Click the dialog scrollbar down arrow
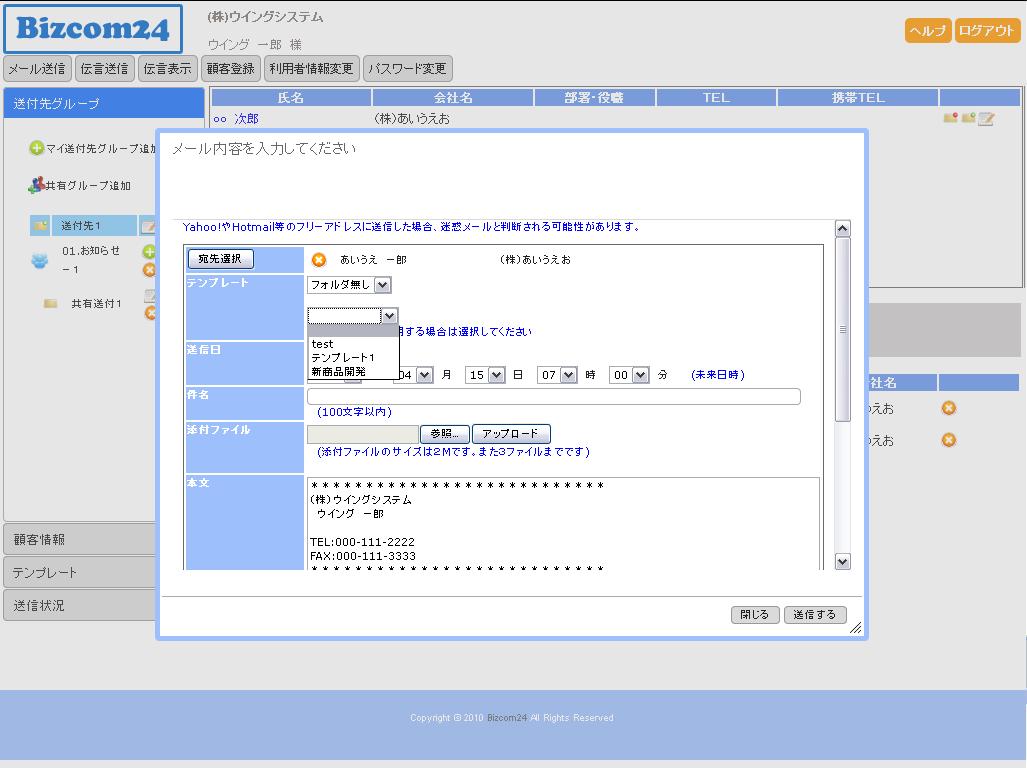 tap(842, 562)
